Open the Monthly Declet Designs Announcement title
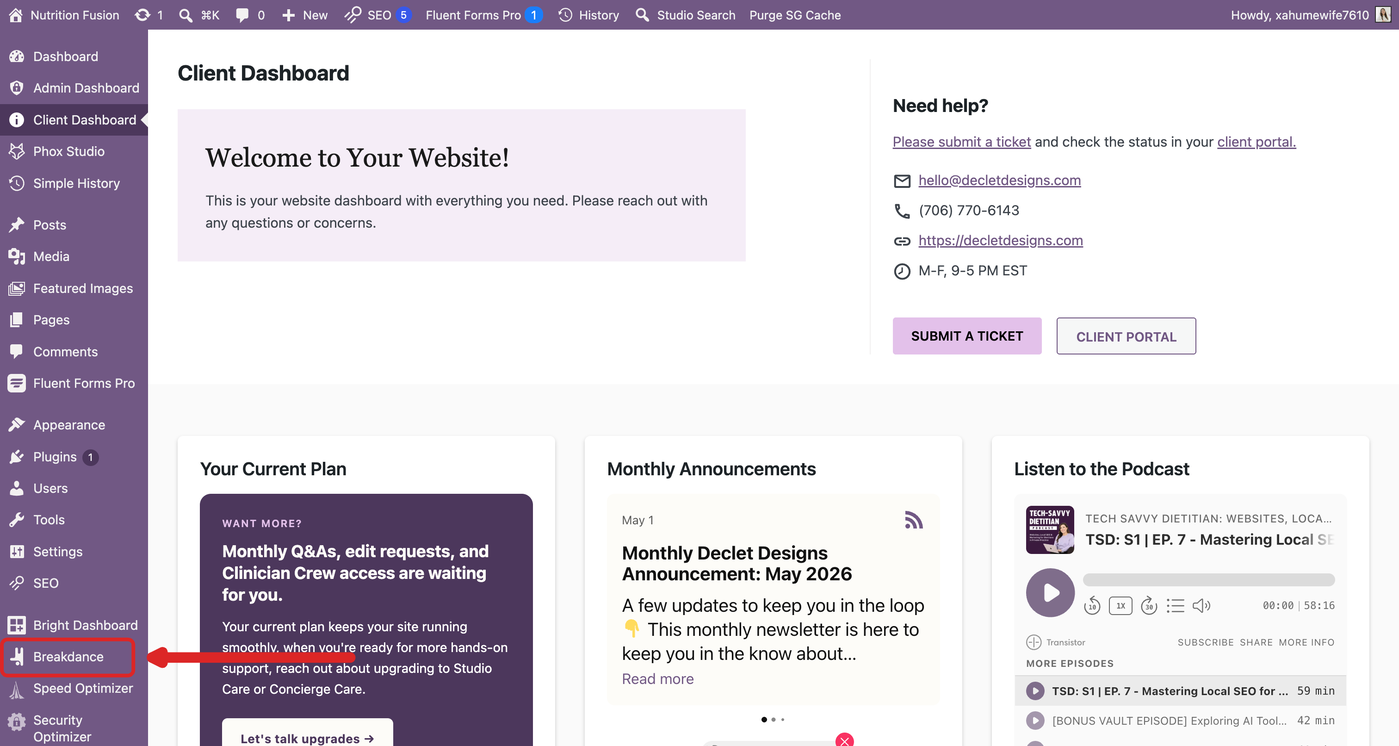 (x=737, y=563)
